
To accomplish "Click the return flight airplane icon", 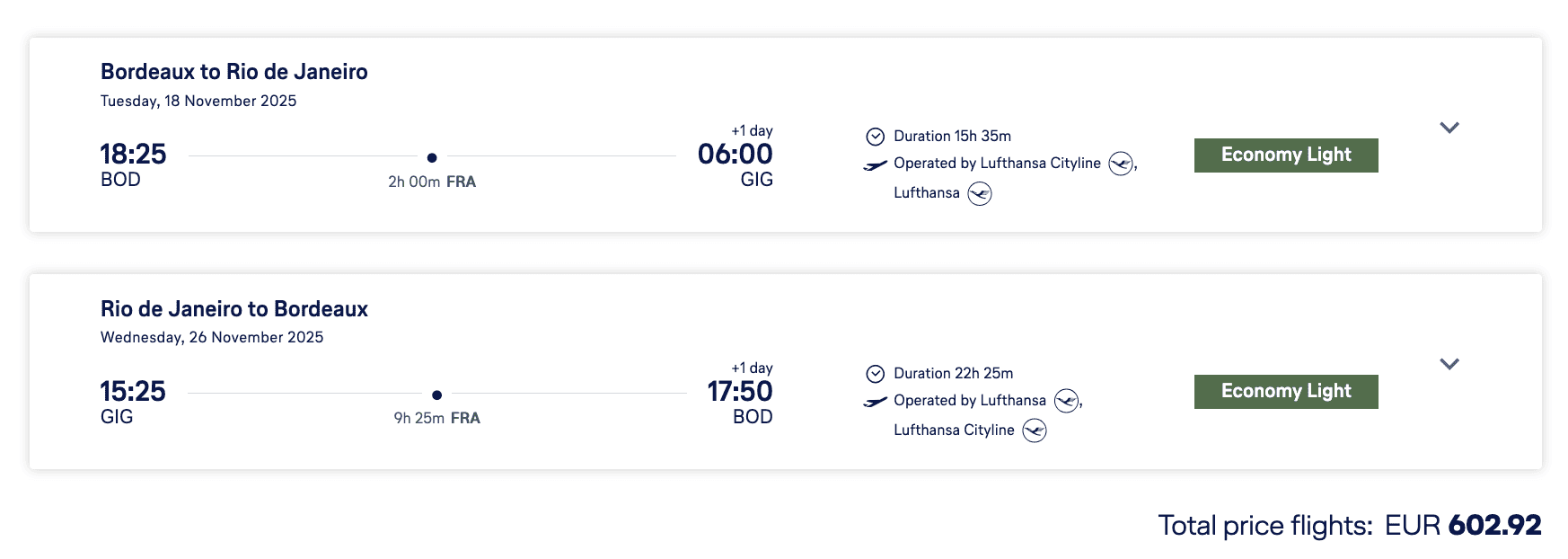I will pos(875,402).
